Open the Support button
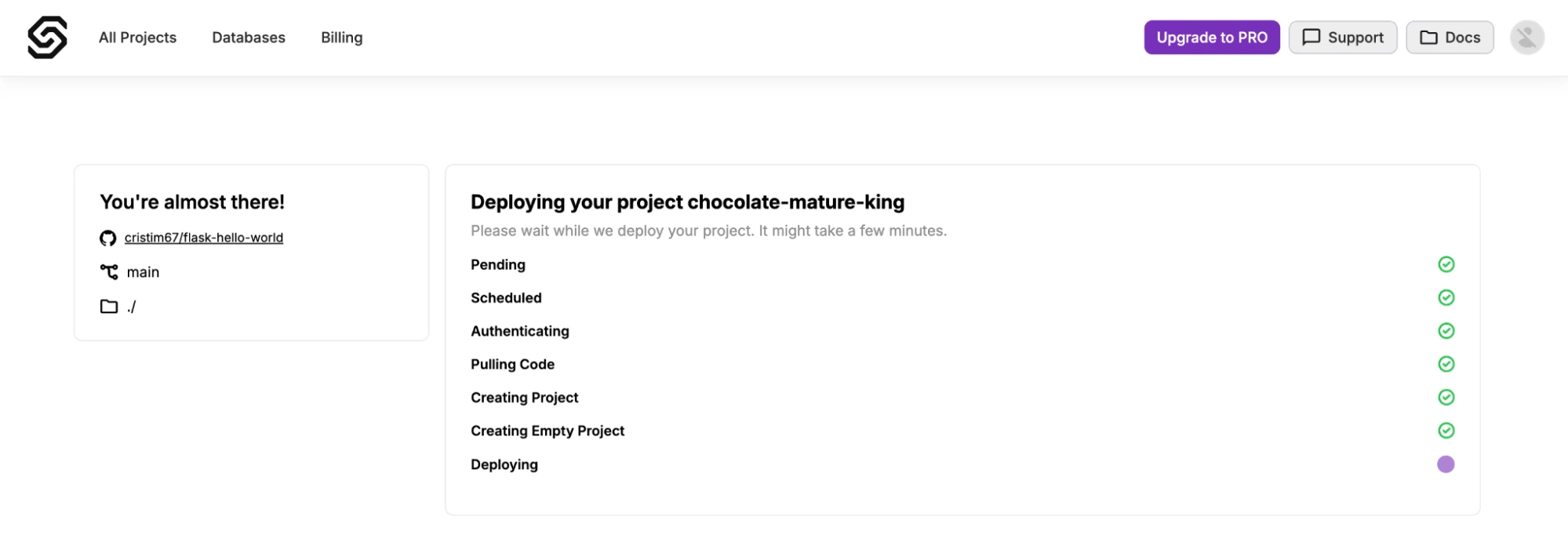 pos(1342,38)
